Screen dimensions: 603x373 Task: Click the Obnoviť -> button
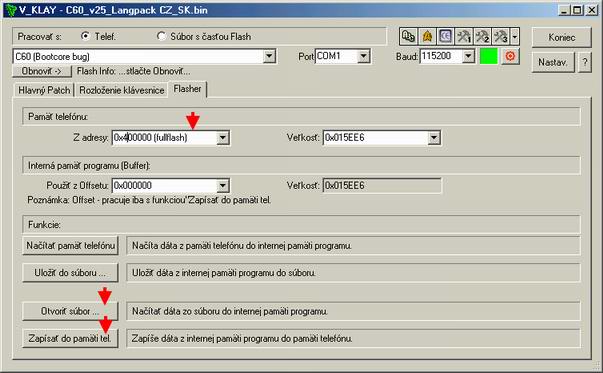pos(42,71)
